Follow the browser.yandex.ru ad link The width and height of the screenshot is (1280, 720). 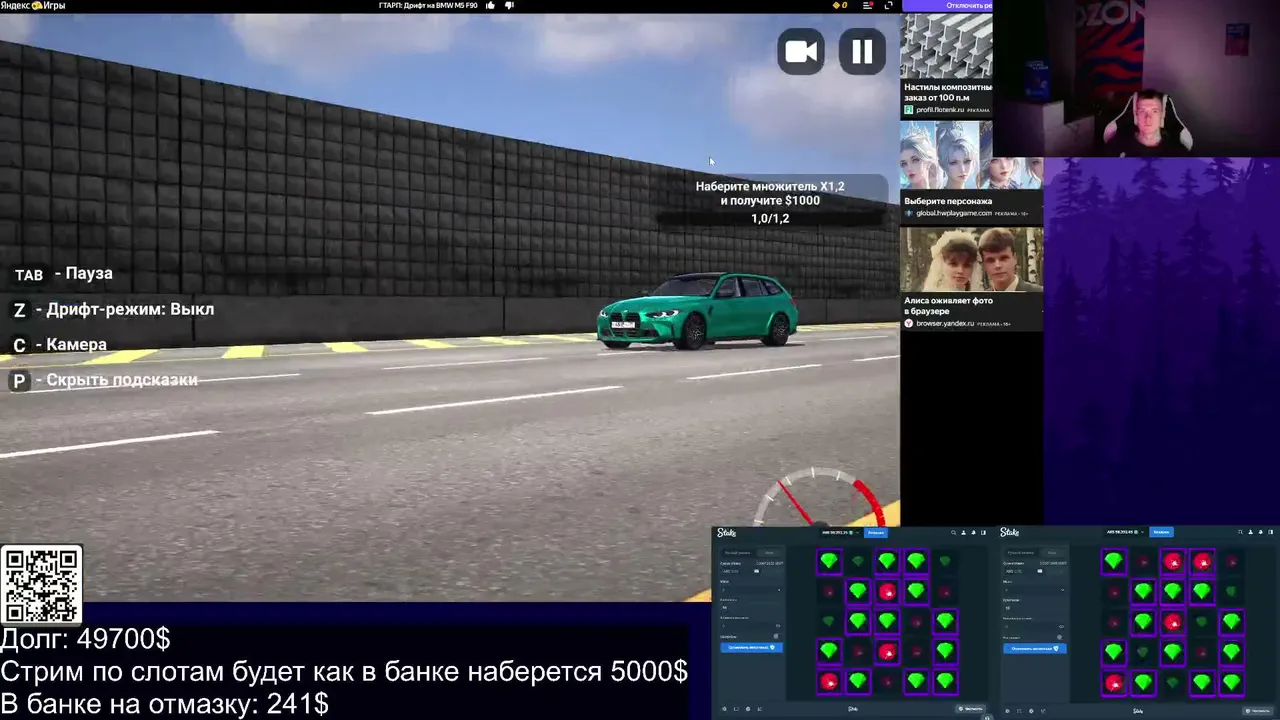945,324
